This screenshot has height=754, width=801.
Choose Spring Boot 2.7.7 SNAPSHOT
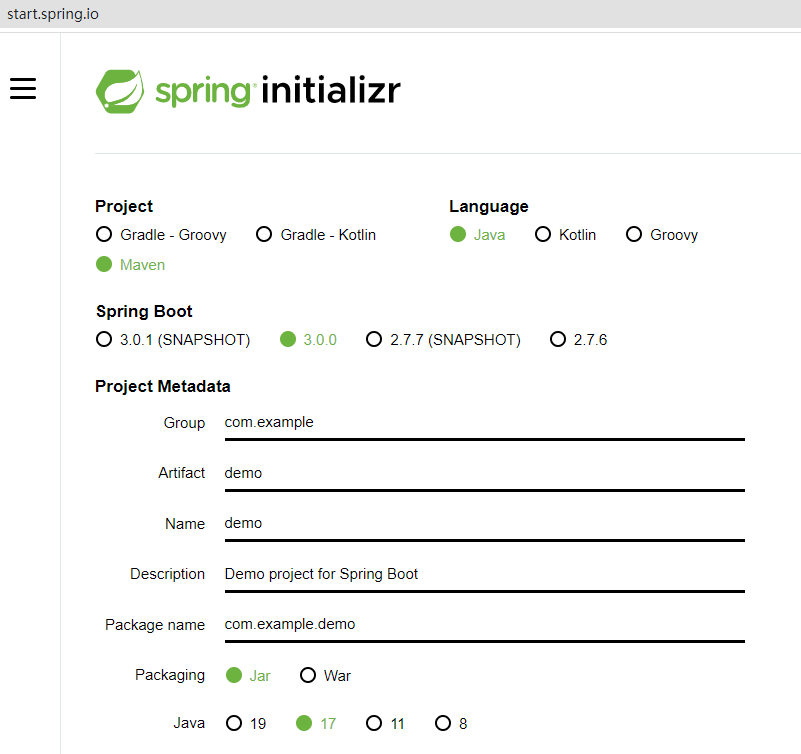point(374,339)
